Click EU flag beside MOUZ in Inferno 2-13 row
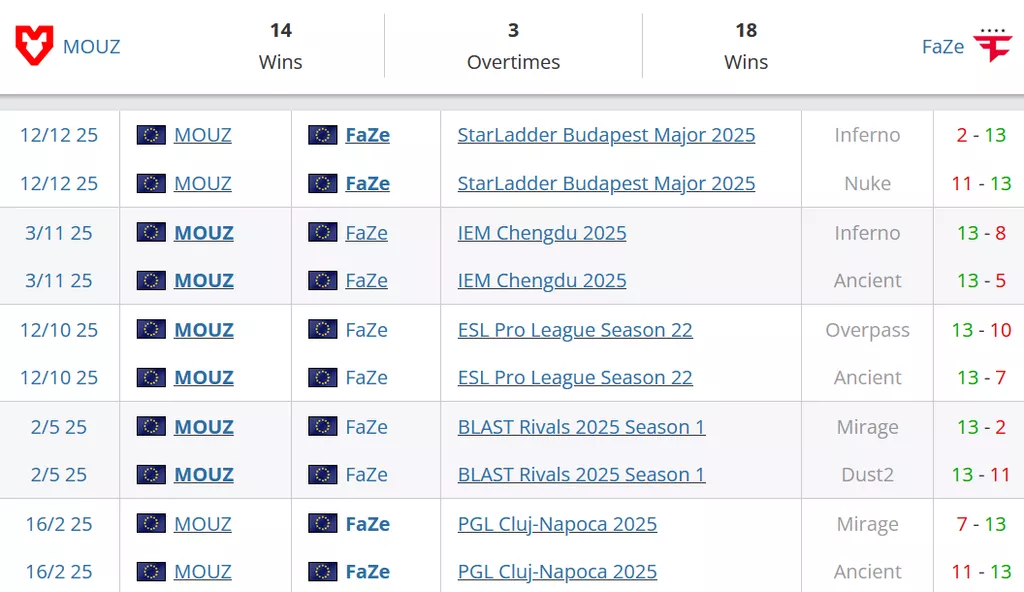The image size is (1024, 592). click(151, 135)
